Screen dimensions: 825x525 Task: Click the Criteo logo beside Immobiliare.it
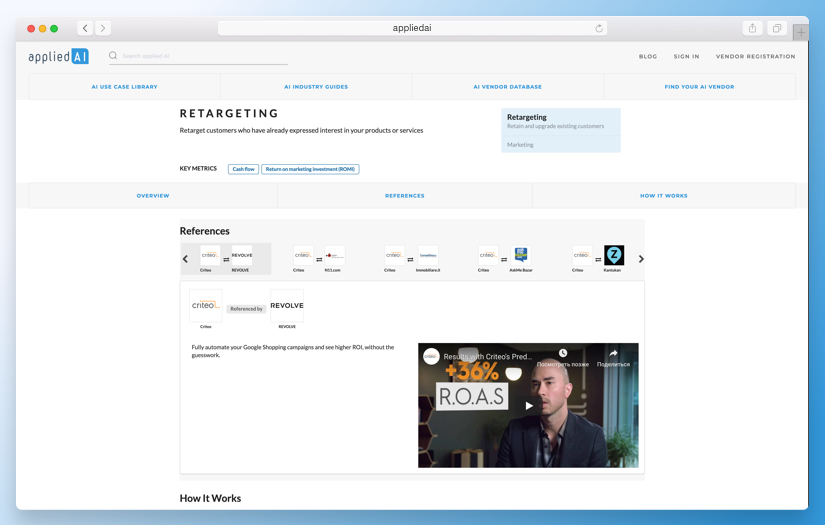pyautogui.click(x=394, y=255)
